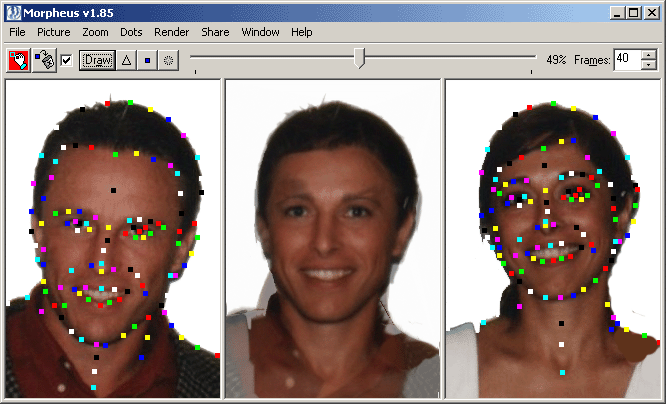Open the Share menu
The height and width of the screenshot is (404, 666).
(x=215, y=32)
